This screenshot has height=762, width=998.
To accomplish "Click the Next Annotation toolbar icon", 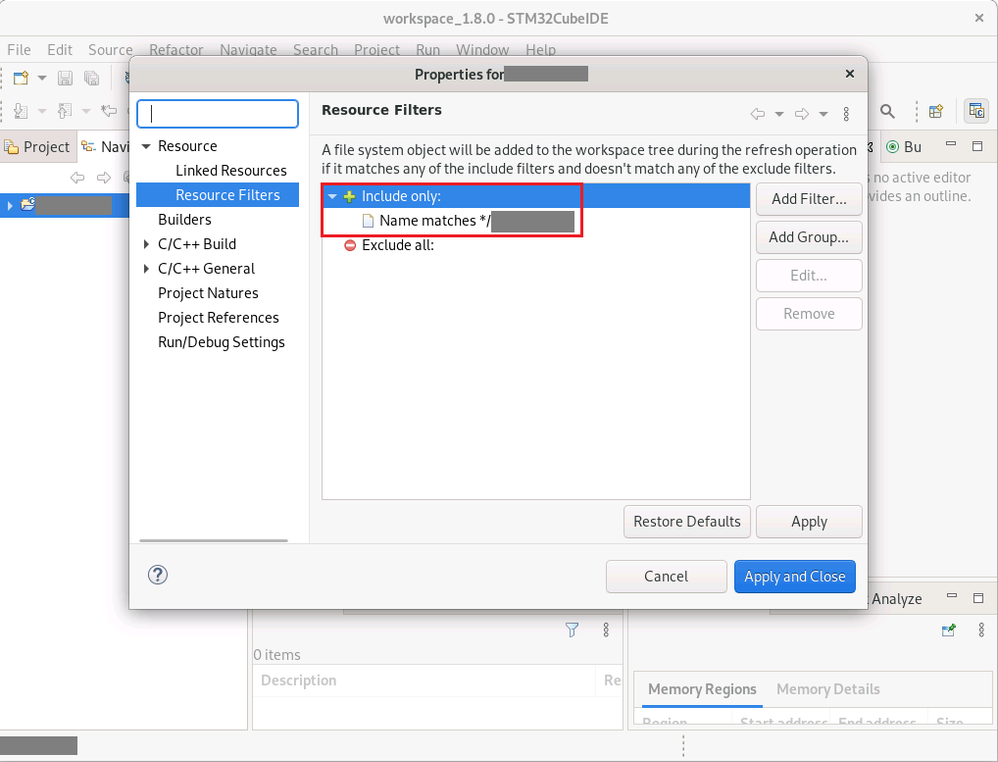I will (21, 111).
